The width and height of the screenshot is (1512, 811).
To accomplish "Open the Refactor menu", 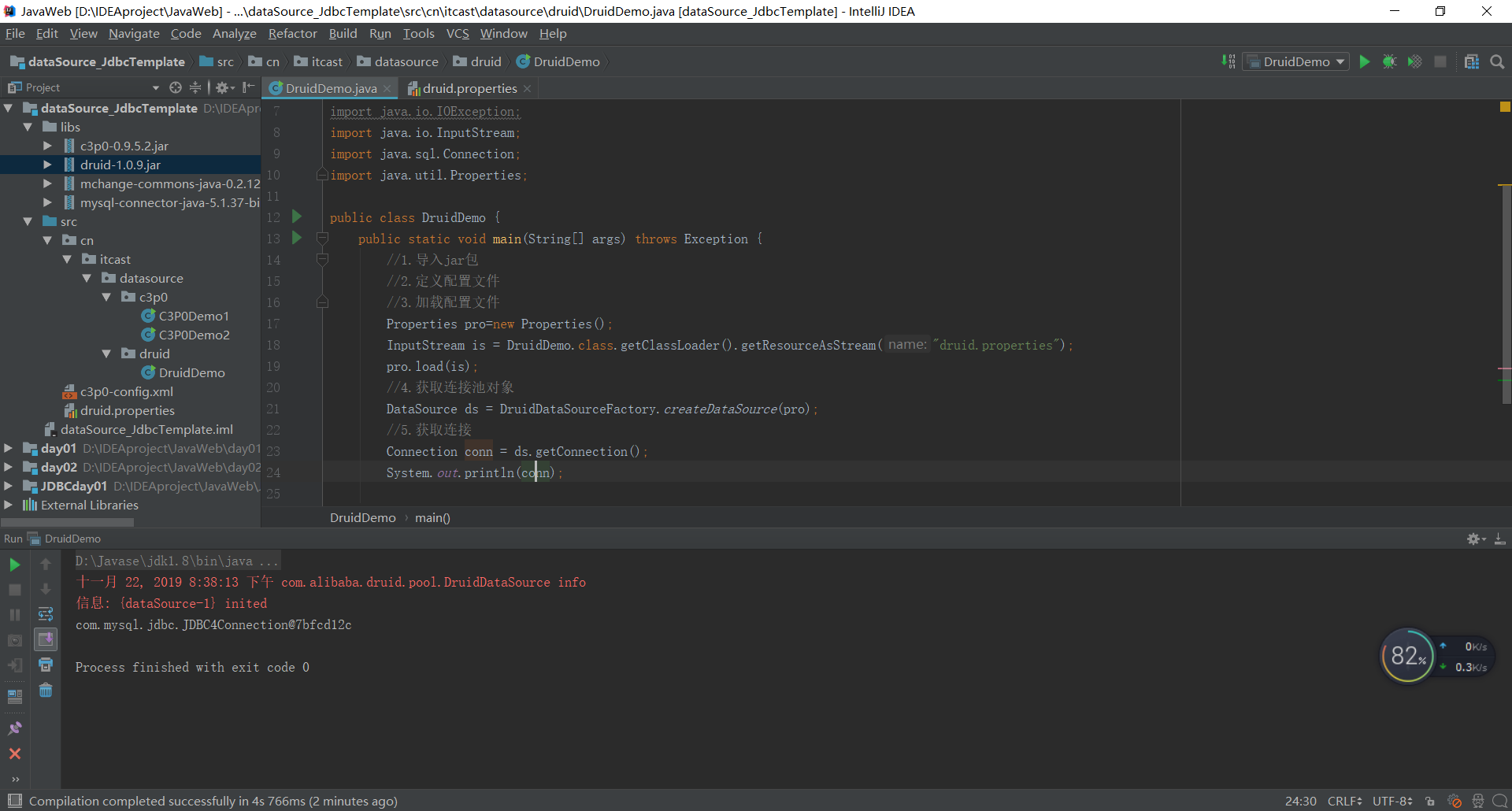I will pyautogui.click(x=292, y=33).
